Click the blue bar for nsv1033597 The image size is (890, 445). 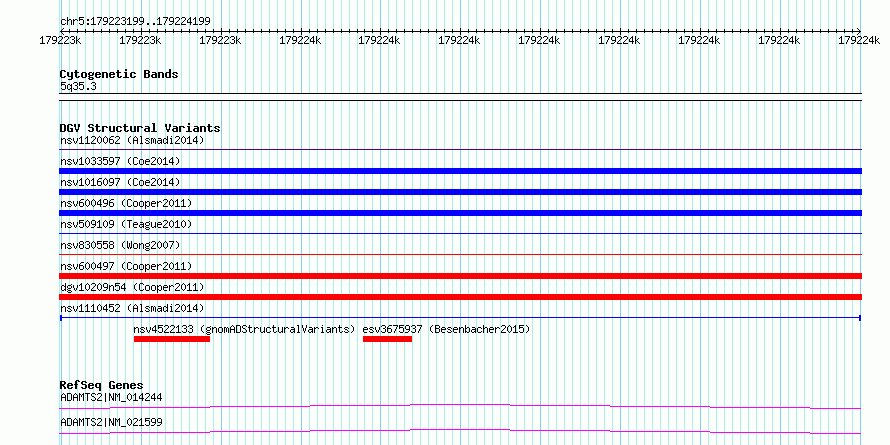tap(460, 171)
